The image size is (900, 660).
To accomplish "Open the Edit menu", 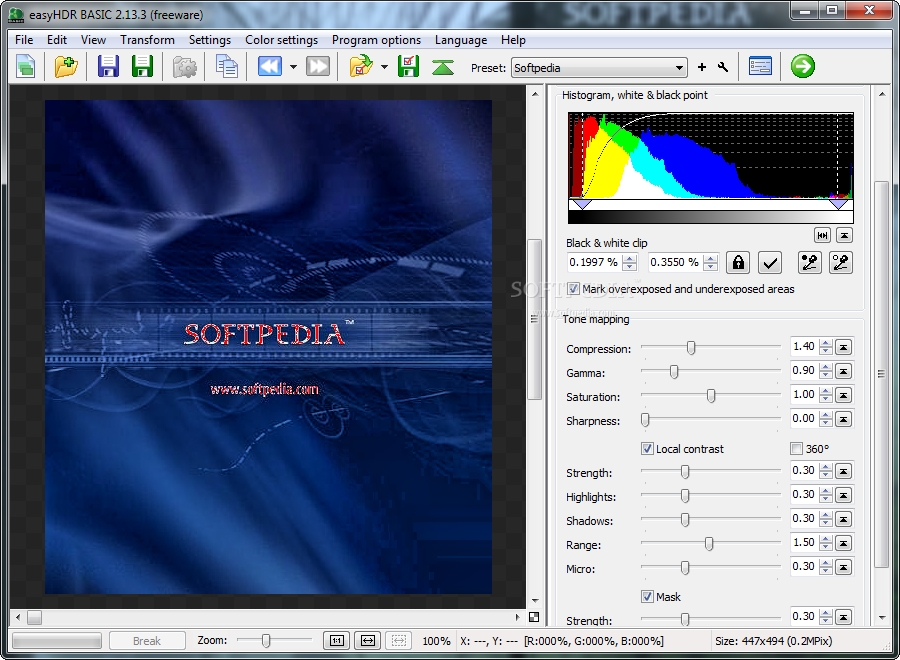I will pyautogui.click(x=57, y=40).
